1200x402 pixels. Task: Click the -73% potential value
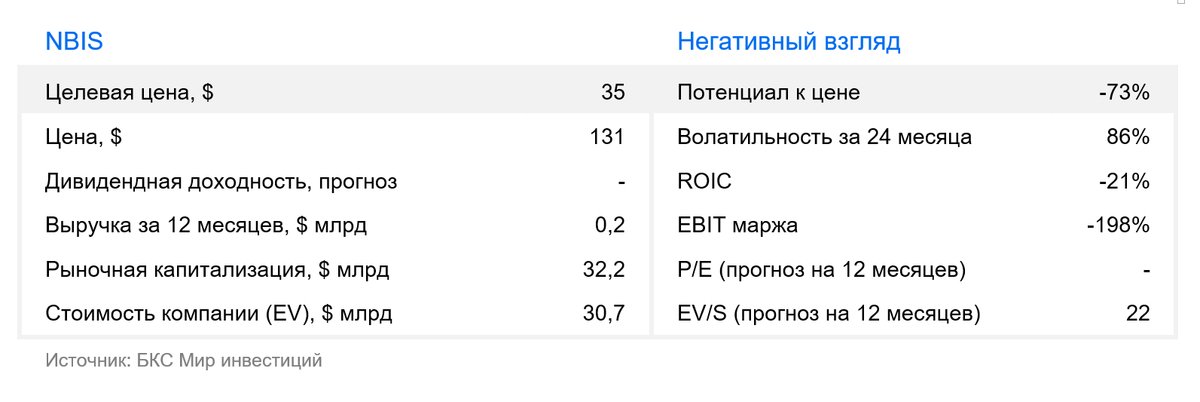[x=1124, y=93]
